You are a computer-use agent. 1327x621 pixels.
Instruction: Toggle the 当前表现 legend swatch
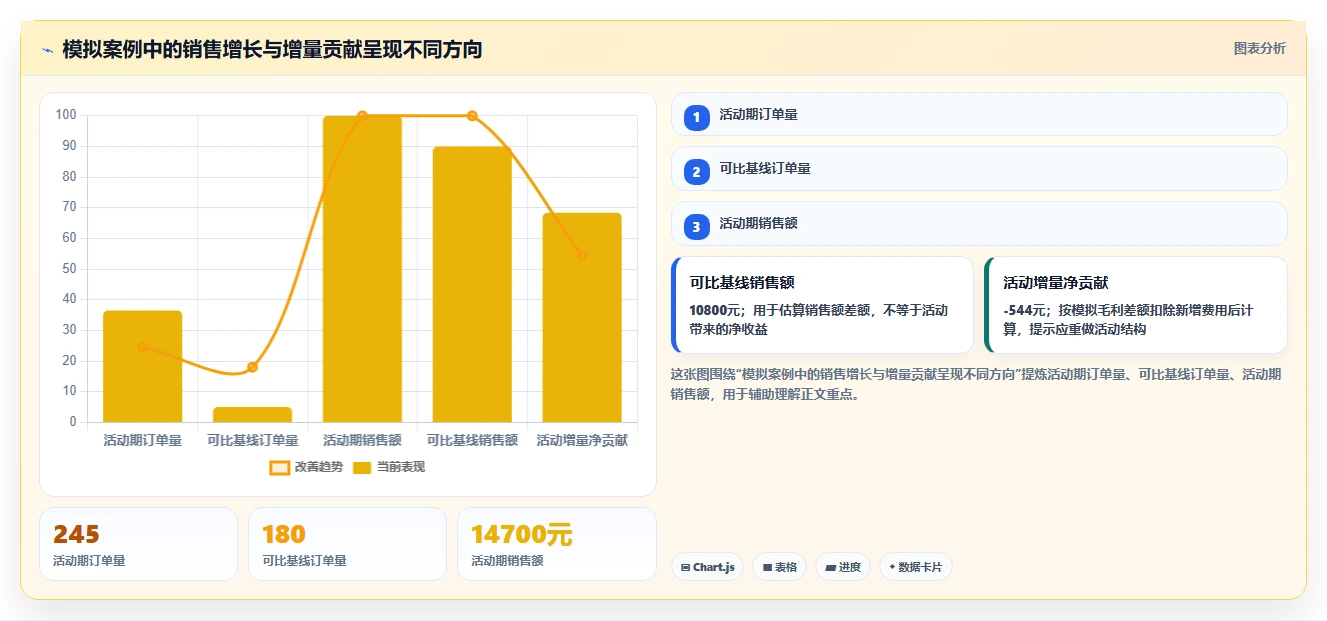[x=361, y=467]
